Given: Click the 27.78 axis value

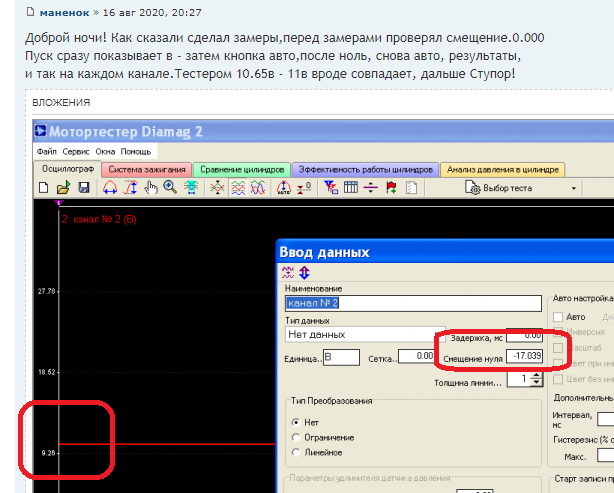Looking at the screenshot, I should pos(47,291).
